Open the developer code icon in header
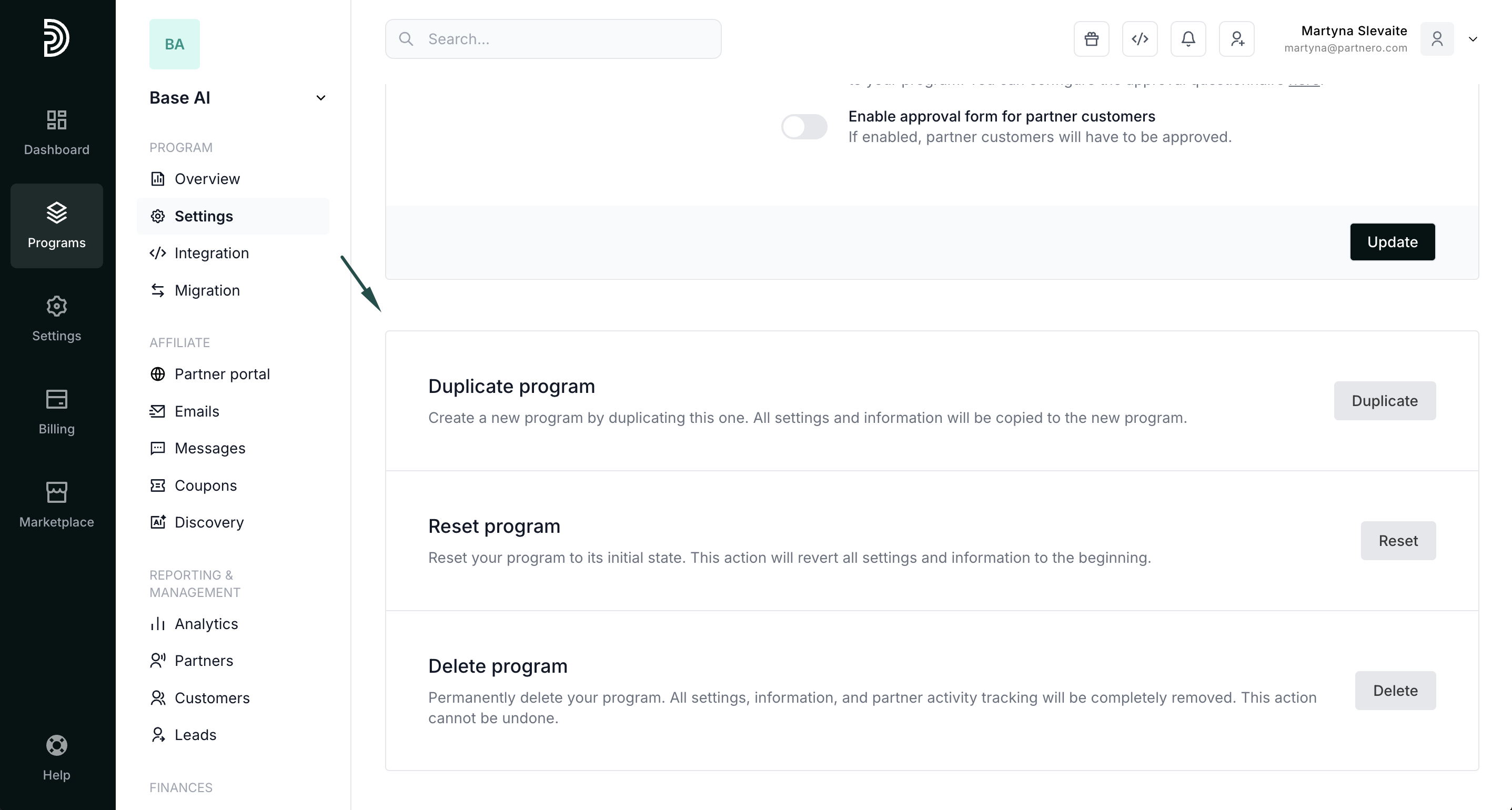The width and height of the screenshot is (1512, 810). click(1140, 39)
